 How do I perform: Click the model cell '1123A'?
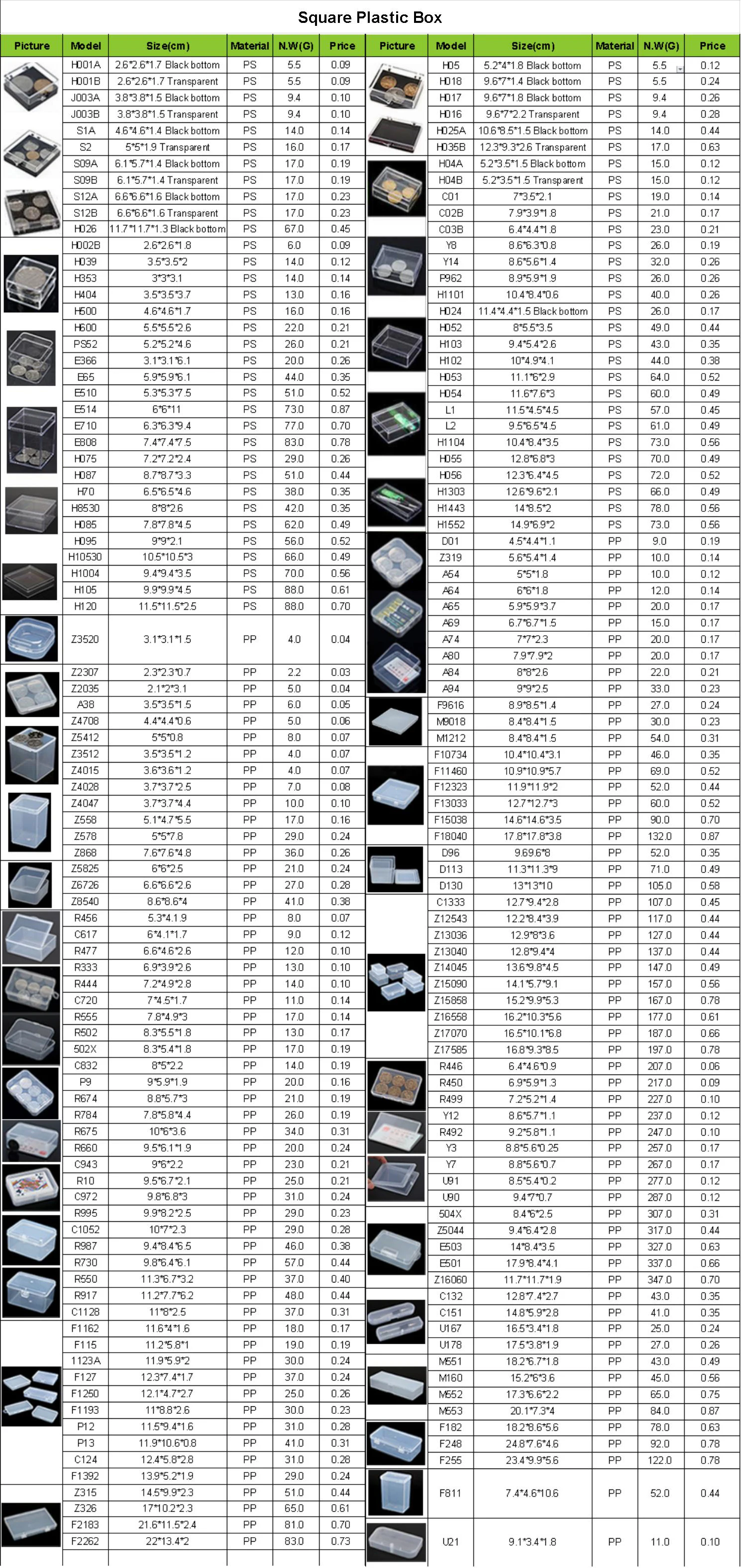(x=85, y=1361)
